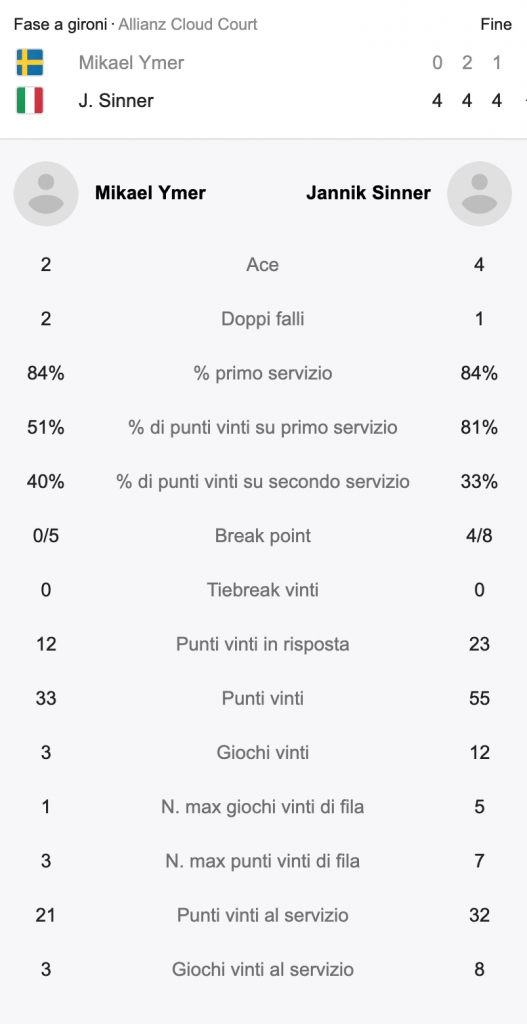Image resolution: width=527 pixels, height=1024 pixels.
Task: Select the Mikael Ymer name in the stats header
Action: (150, 193)
